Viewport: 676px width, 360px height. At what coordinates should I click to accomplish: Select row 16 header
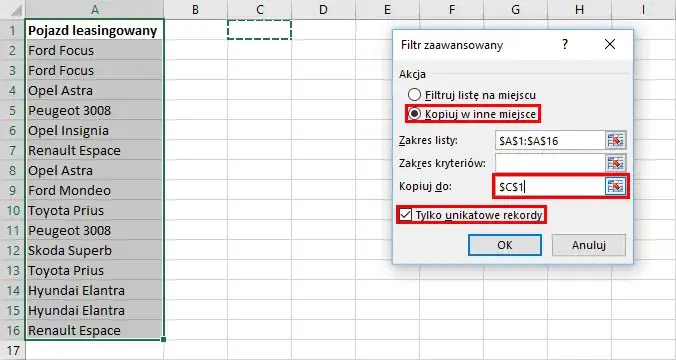tap(13, 331)
